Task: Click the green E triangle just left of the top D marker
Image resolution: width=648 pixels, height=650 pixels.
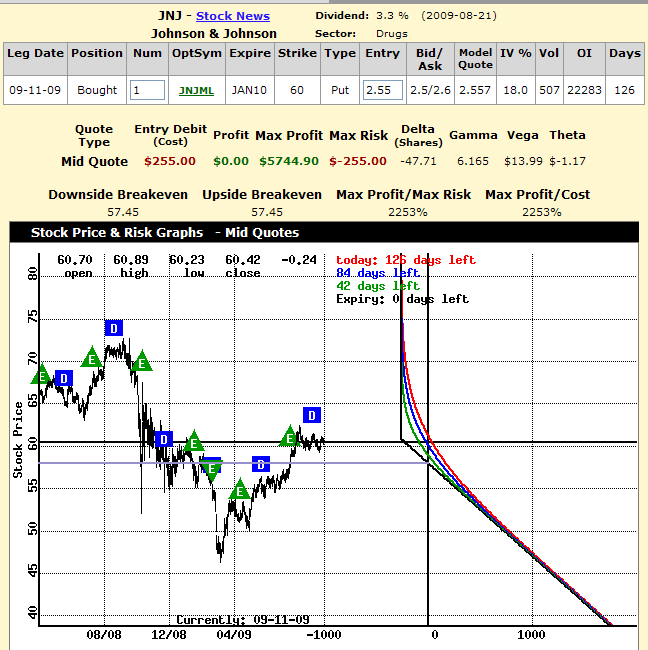Action: click(x=92, y=357)
